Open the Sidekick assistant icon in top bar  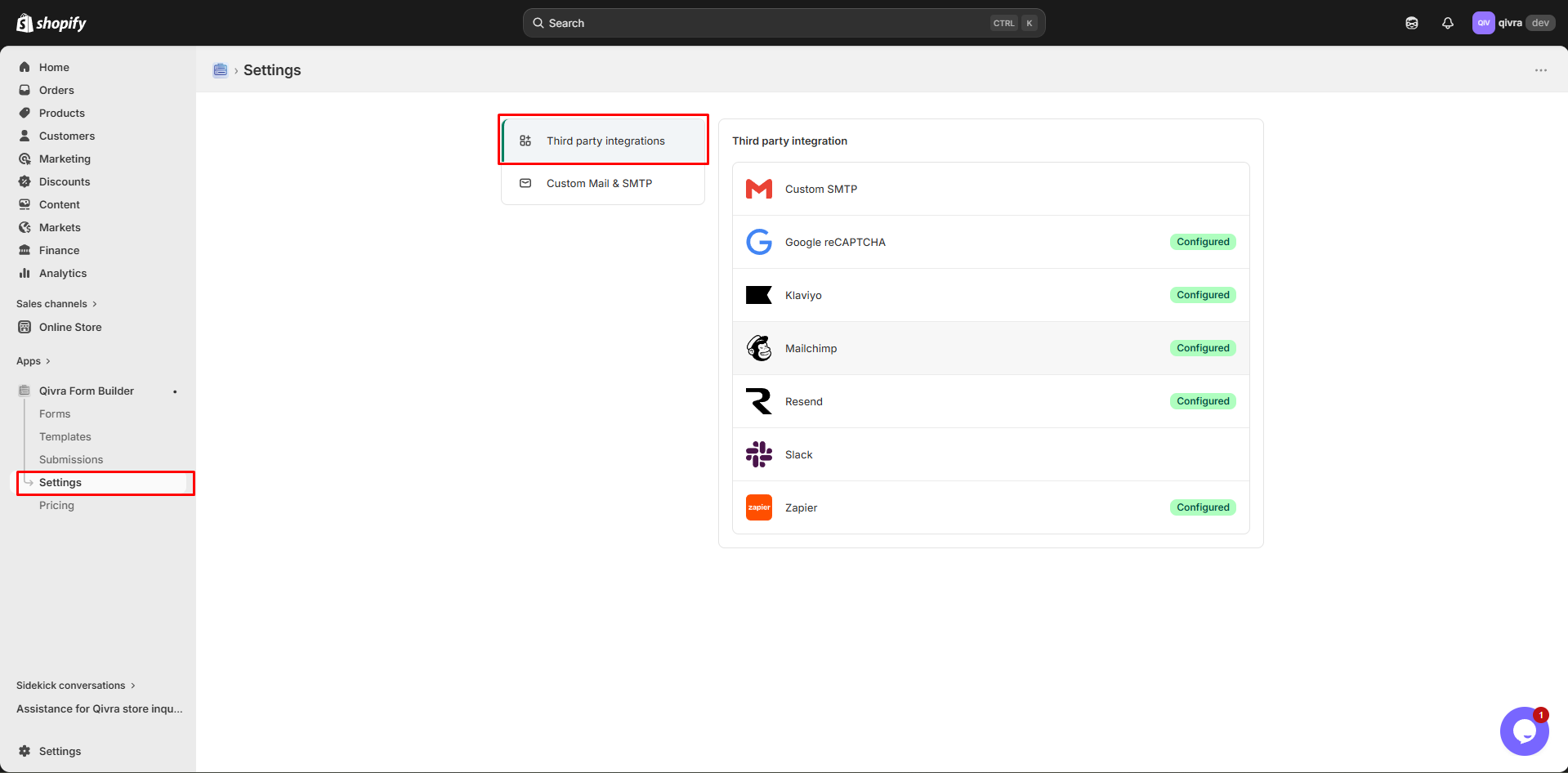[1412, 23]
